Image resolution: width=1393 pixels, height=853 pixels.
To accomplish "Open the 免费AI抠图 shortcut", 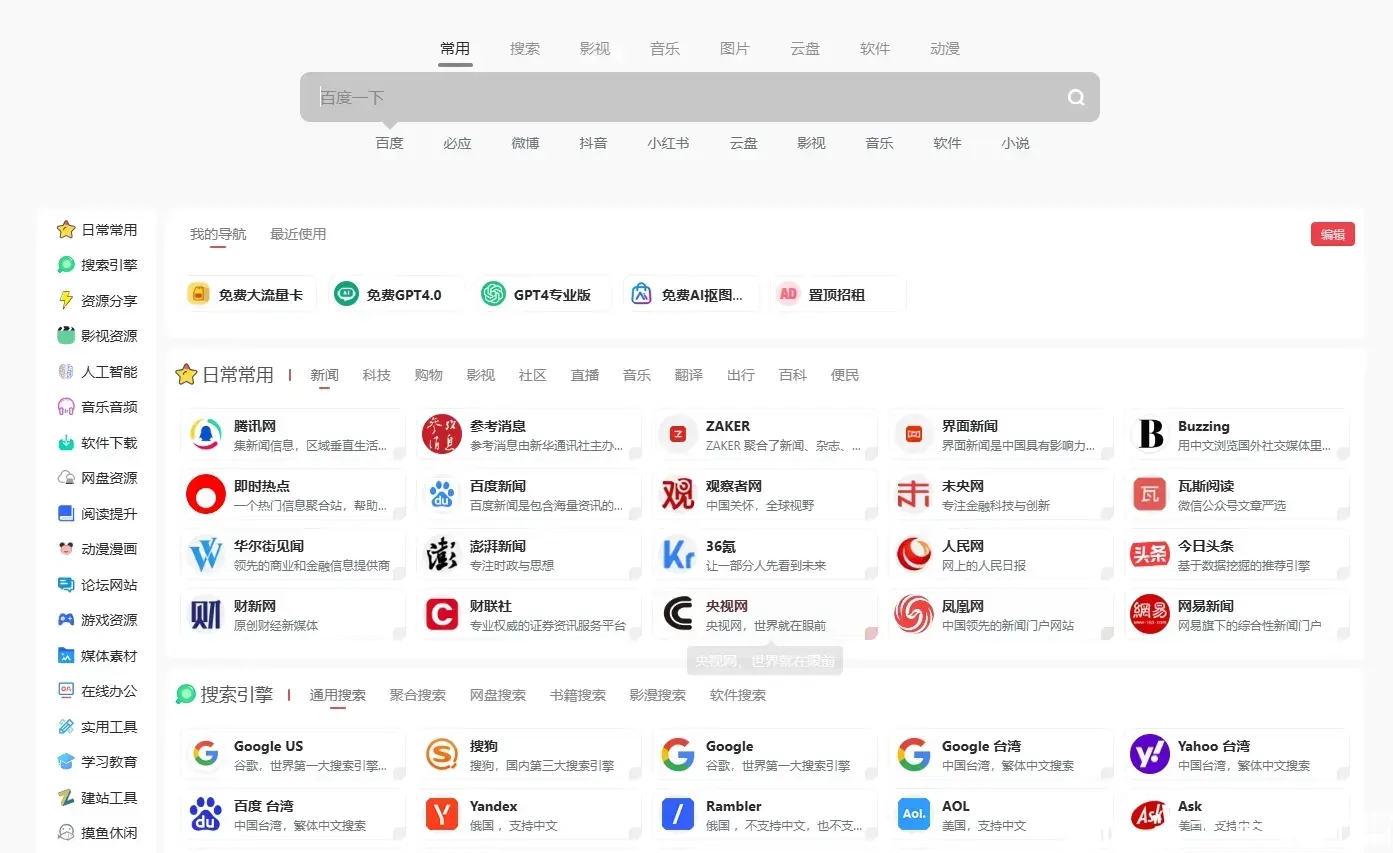I will click(x=693, y=294).
